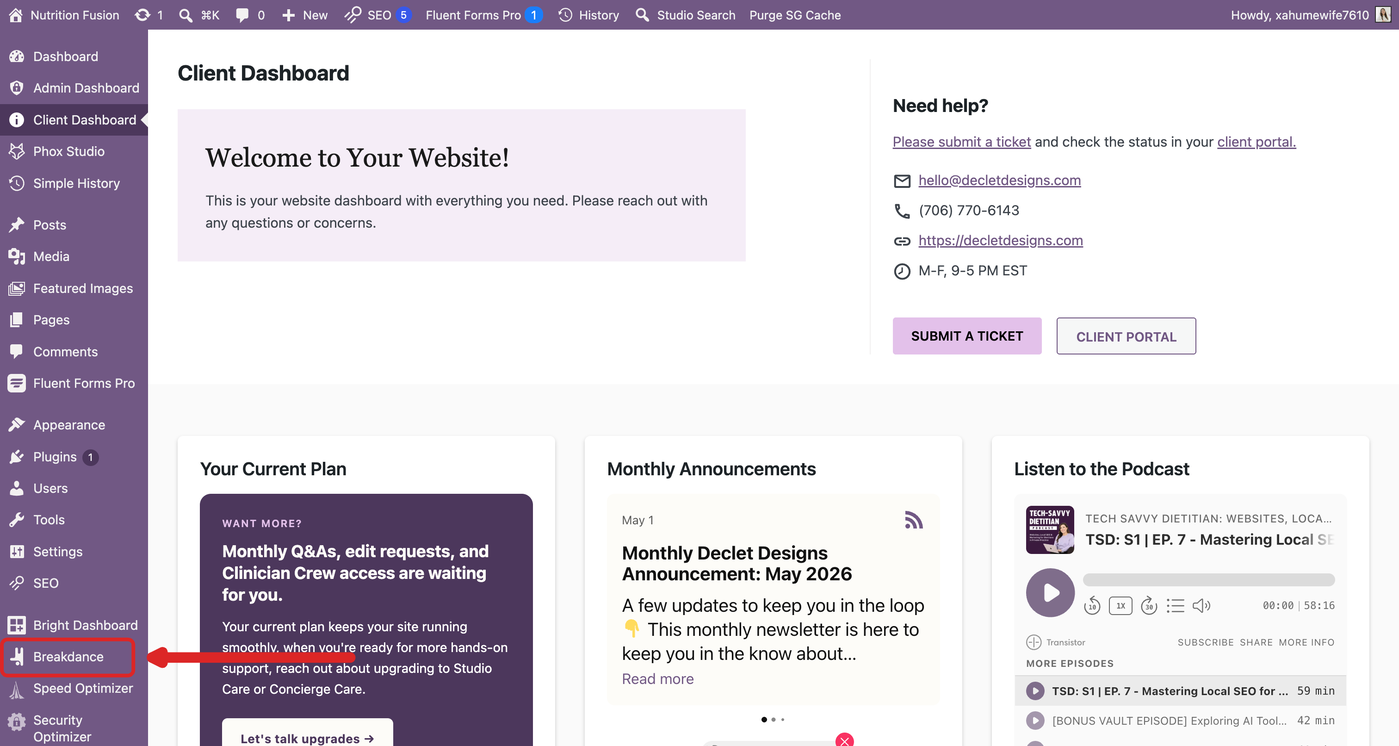The image size is (1399, 746).
Task: Click the Let's talk upgrades button
Action: click(307, 734)
